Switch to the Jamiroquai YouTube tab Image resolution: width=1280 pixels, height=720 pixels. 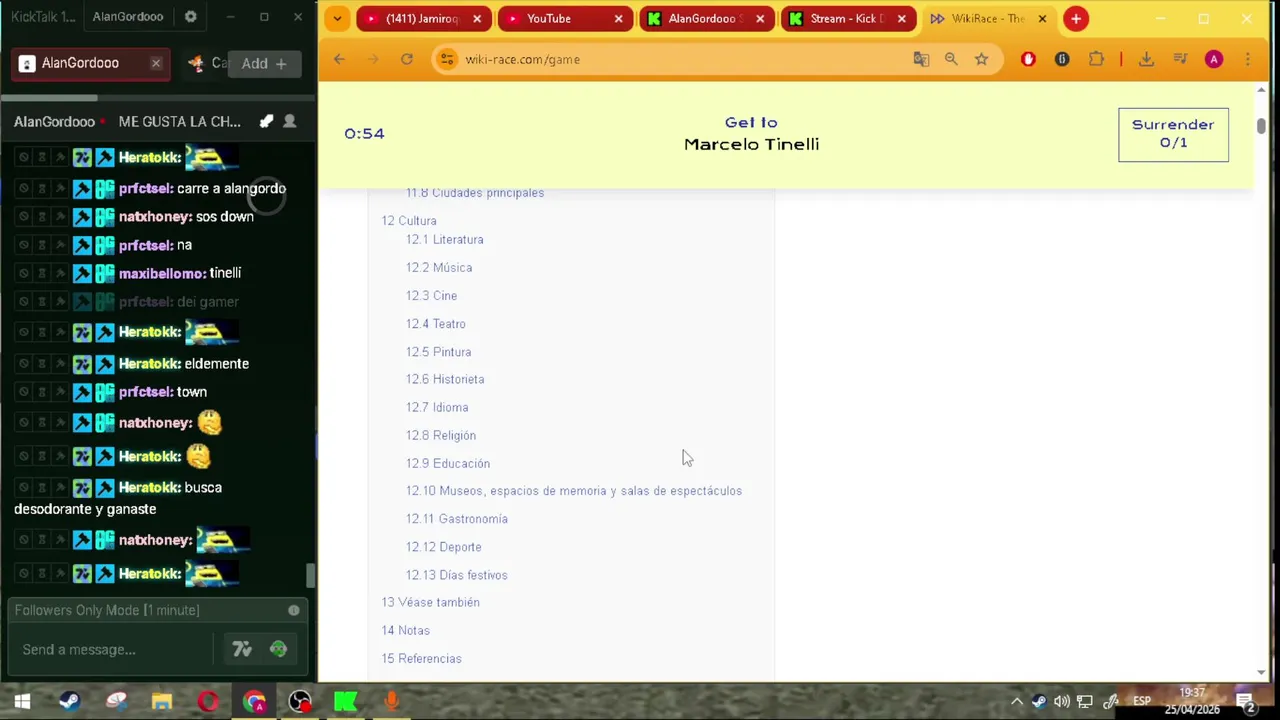[422, 18]
